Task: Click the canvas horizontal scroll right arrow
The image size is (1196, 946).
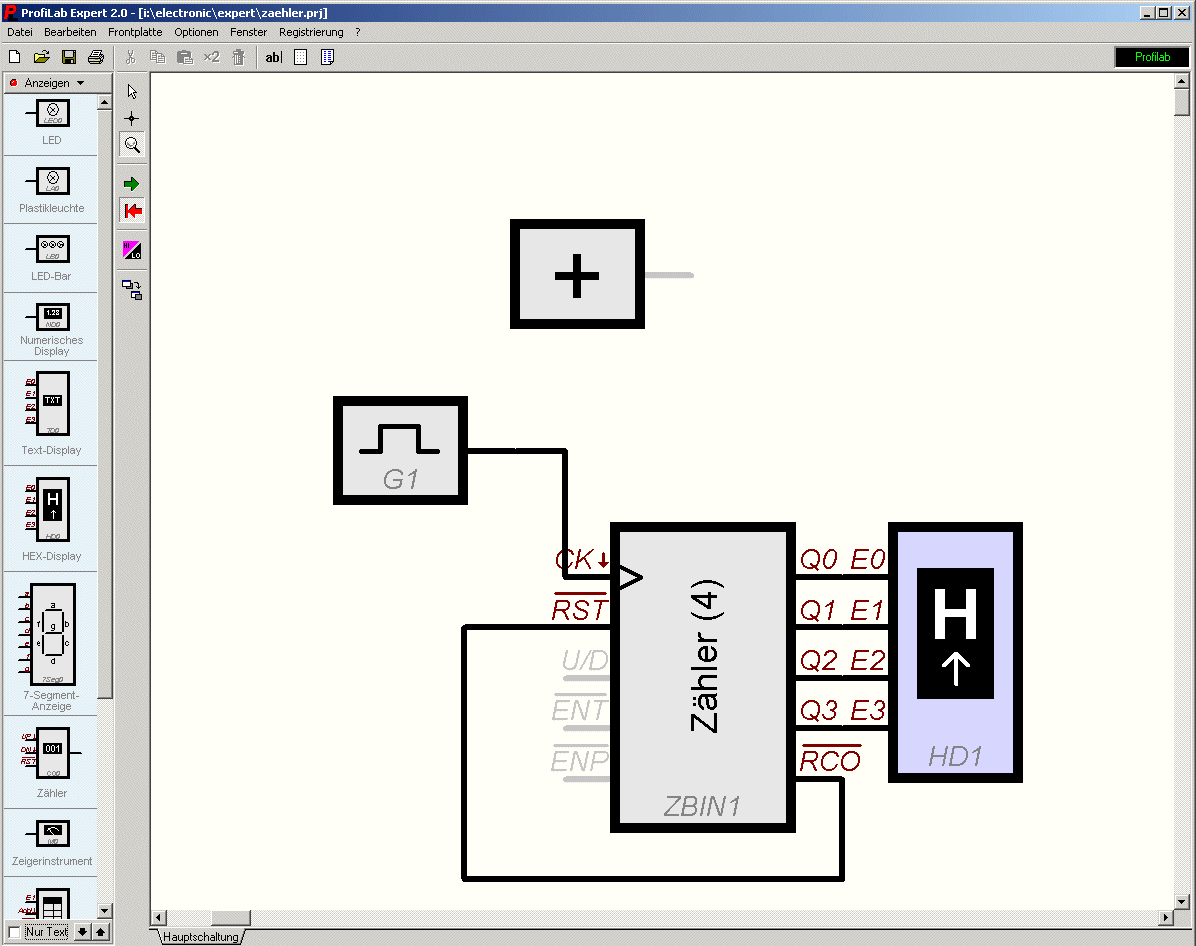Action: click(1165, 918)
